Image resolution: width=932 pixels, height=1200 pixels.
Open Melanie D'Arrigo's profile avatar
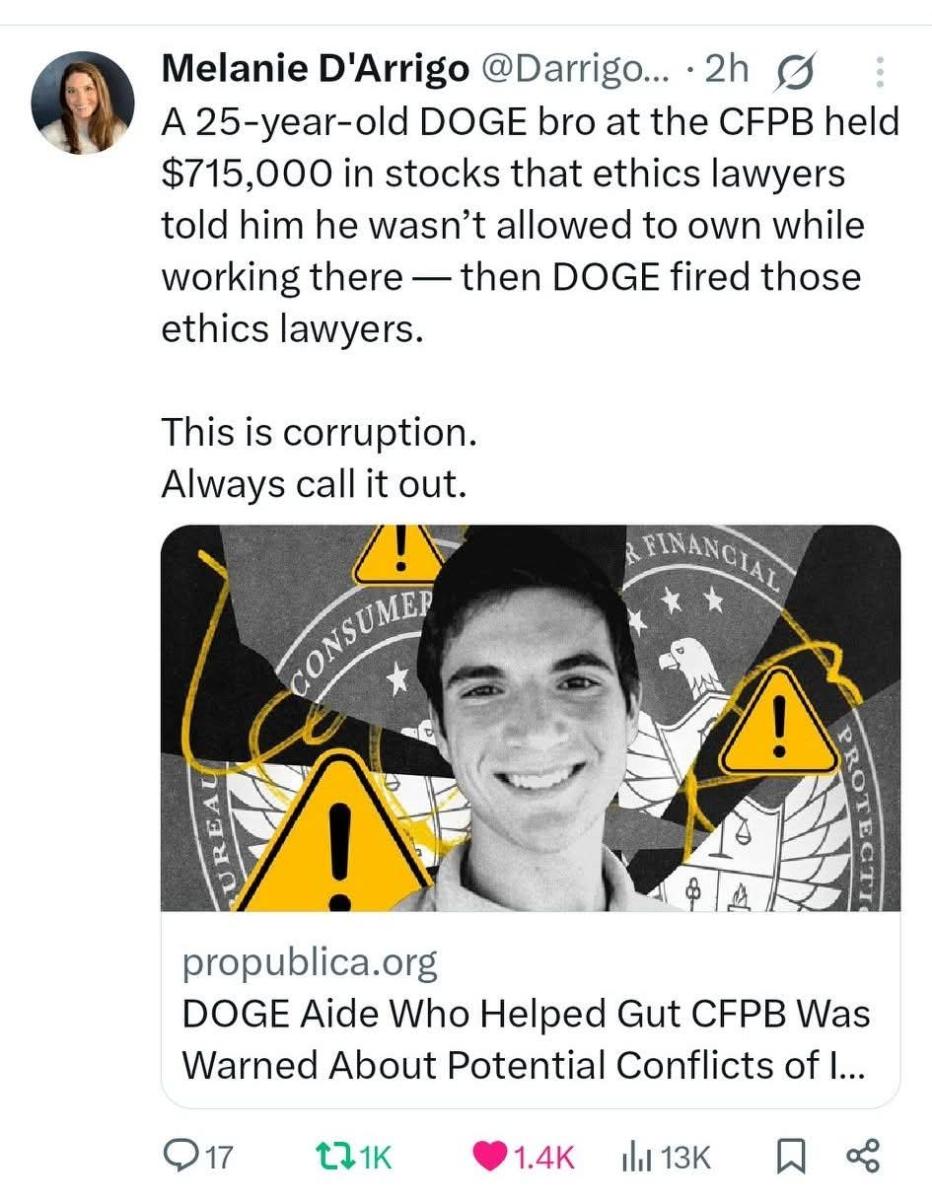[83, 103]
